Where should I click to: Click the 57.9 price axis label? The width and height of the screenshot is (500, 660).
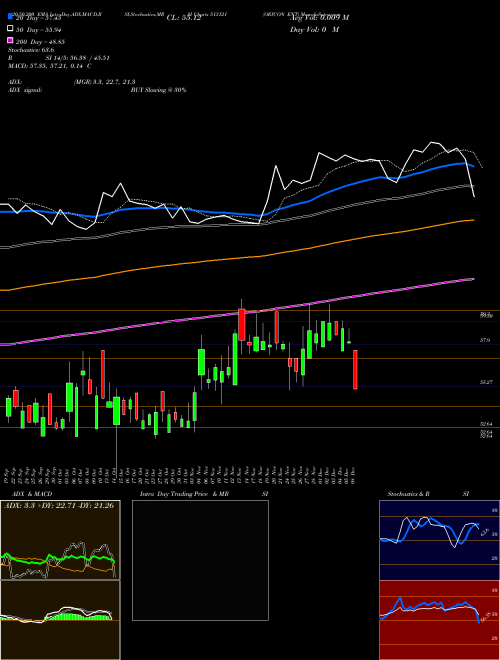[x=484, y=340]
